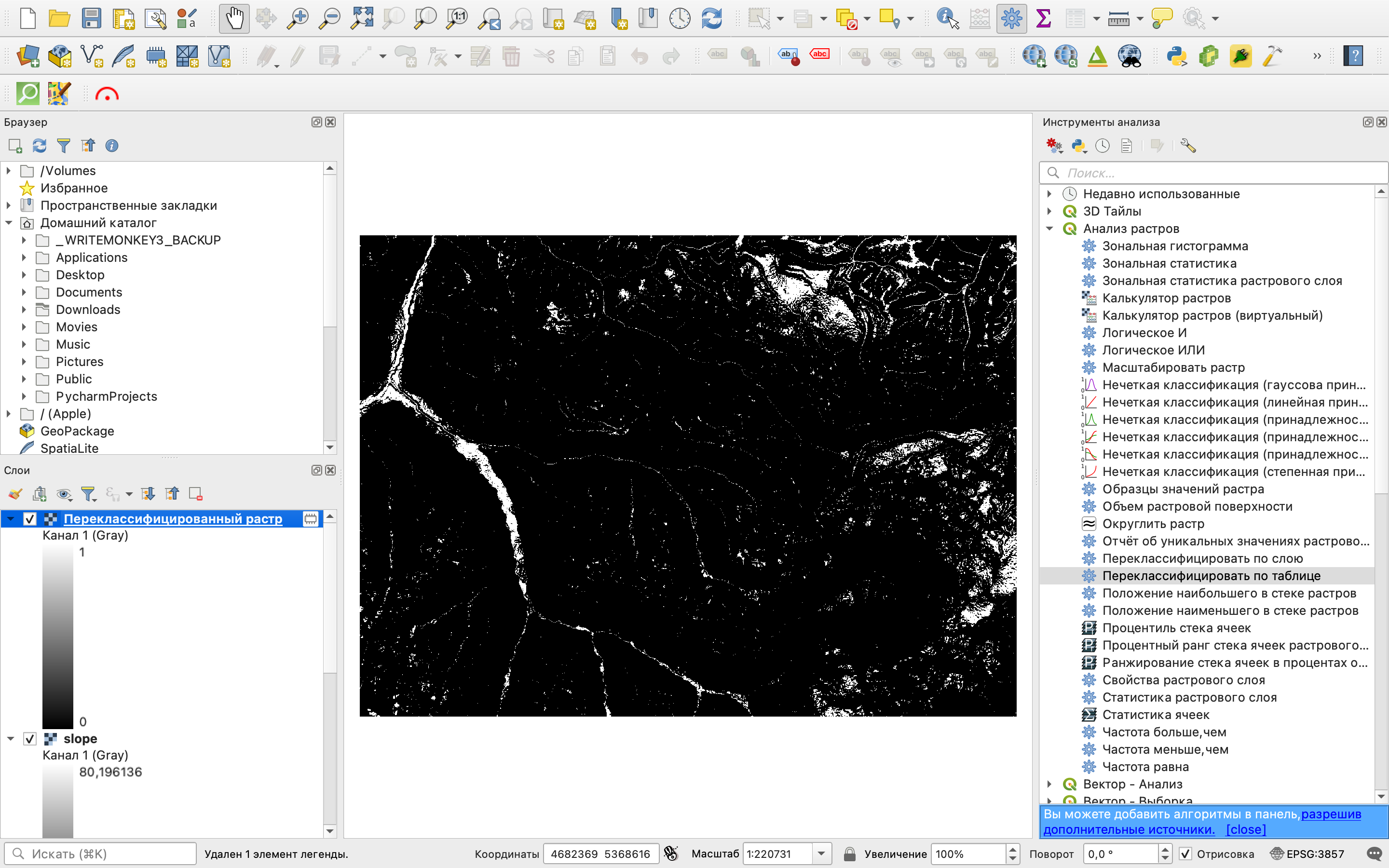The image size is (1389, 868).
Task: Open the Processing history clock icon
Action: point(1102,146)
